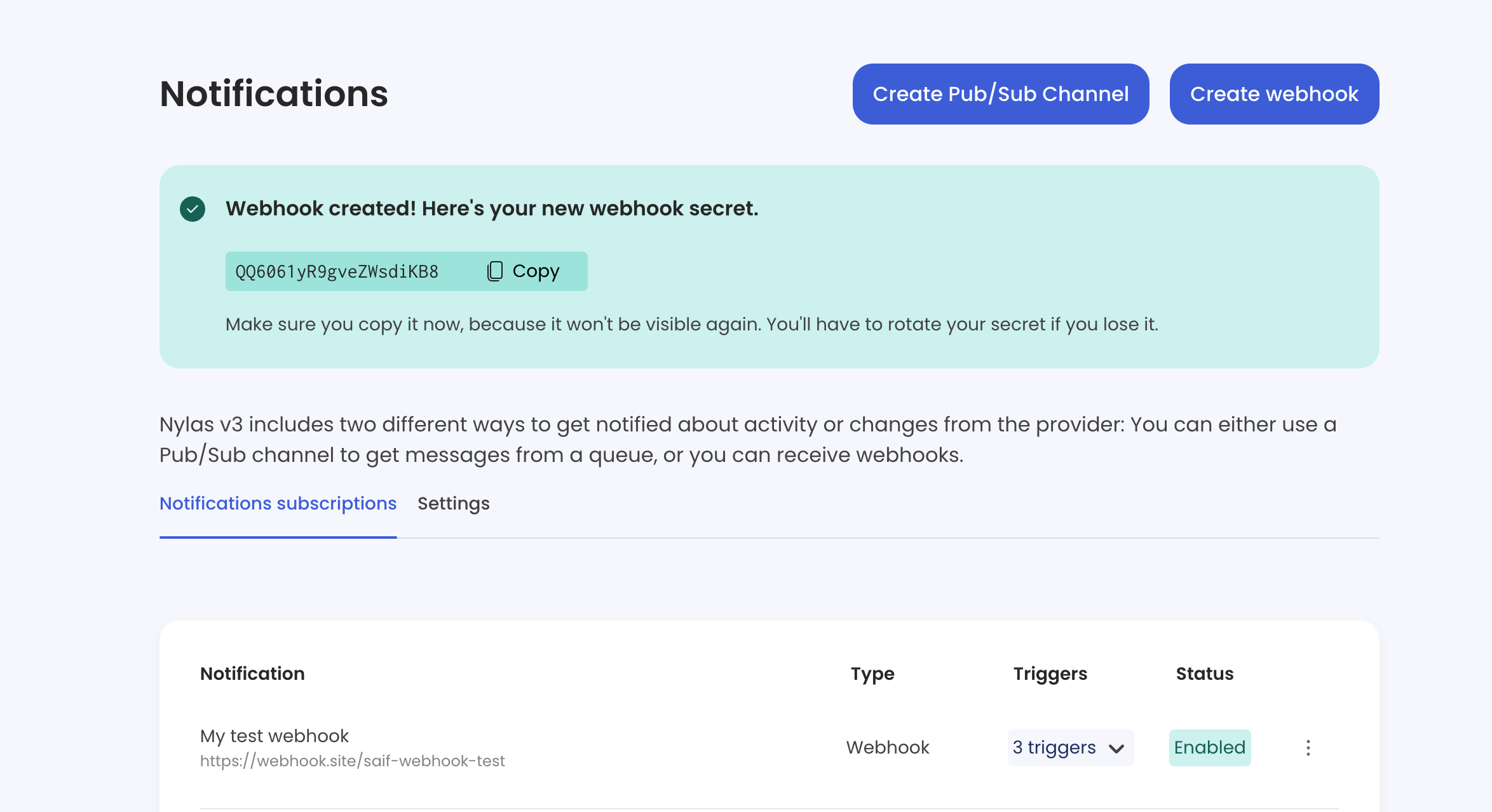Click the checkmark circle in the success banner
Screen dimensions: 1492x812
191,208
